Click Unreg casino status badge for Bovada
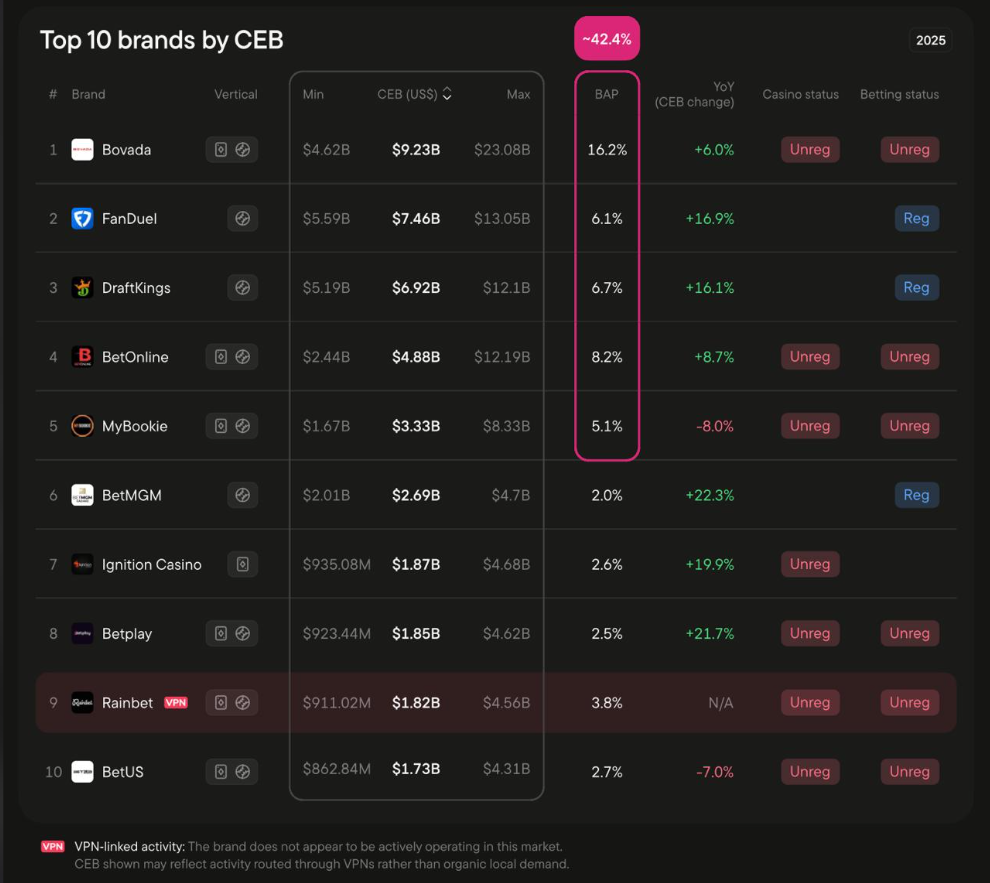 click(x=809, y=150)
